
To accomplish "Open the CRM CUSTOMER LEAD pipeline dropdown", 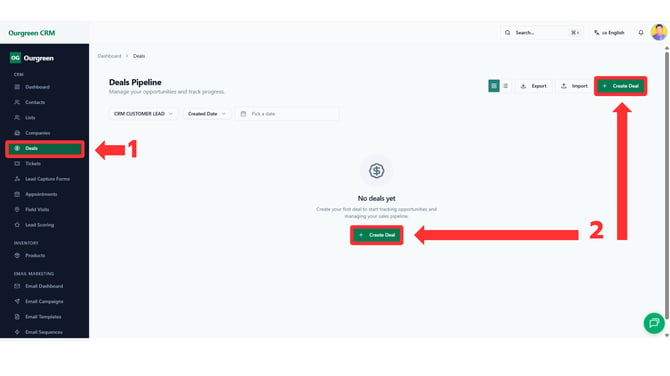I will (143, 114).
